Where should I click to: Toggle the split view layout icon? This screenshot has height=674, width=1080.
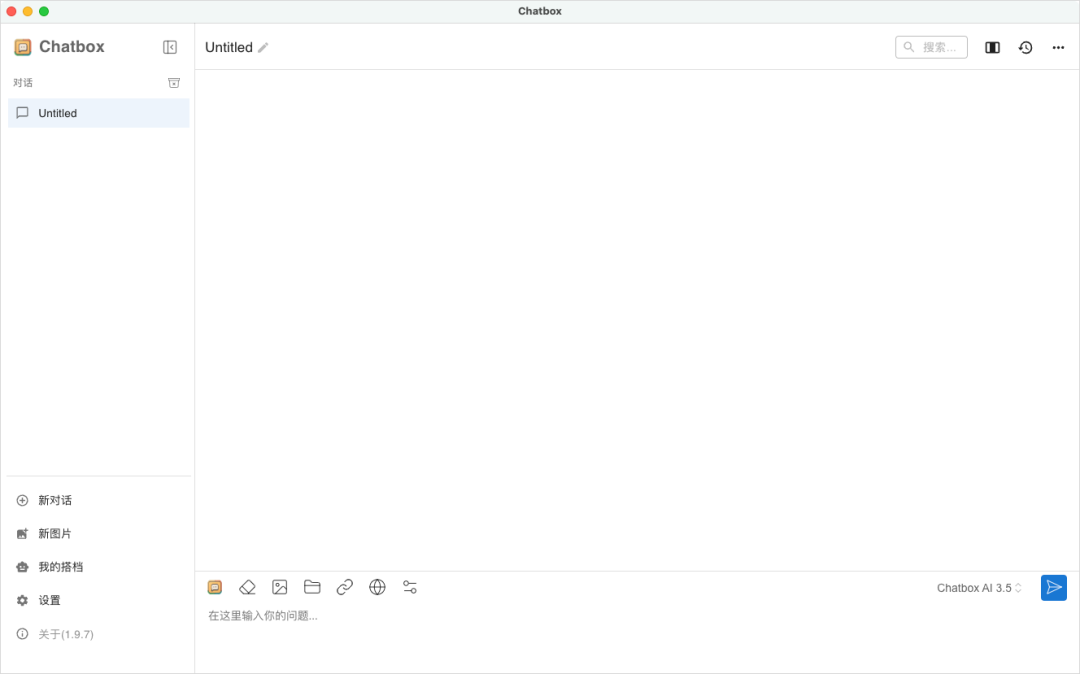click(x=992, y=47)
